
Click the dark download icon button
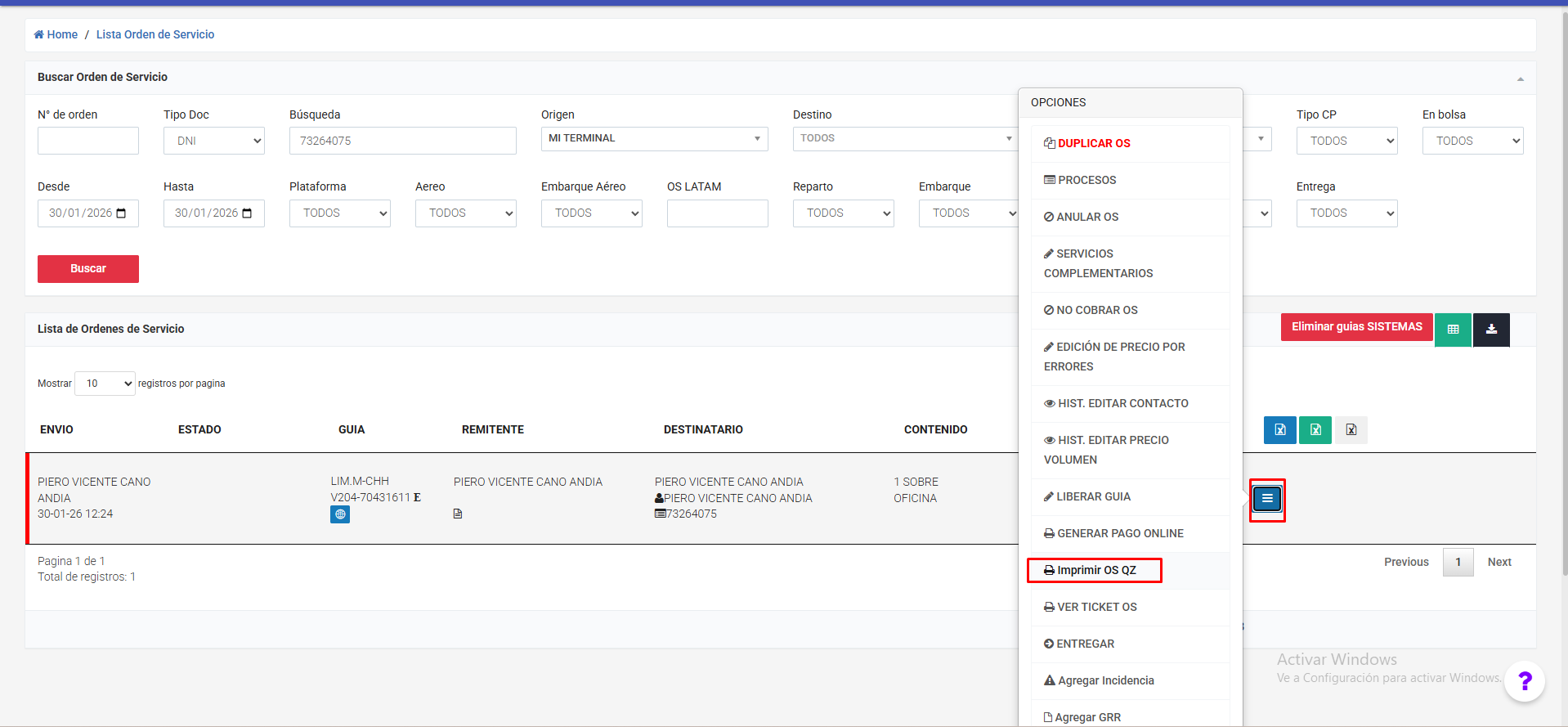click(1491, 330)
